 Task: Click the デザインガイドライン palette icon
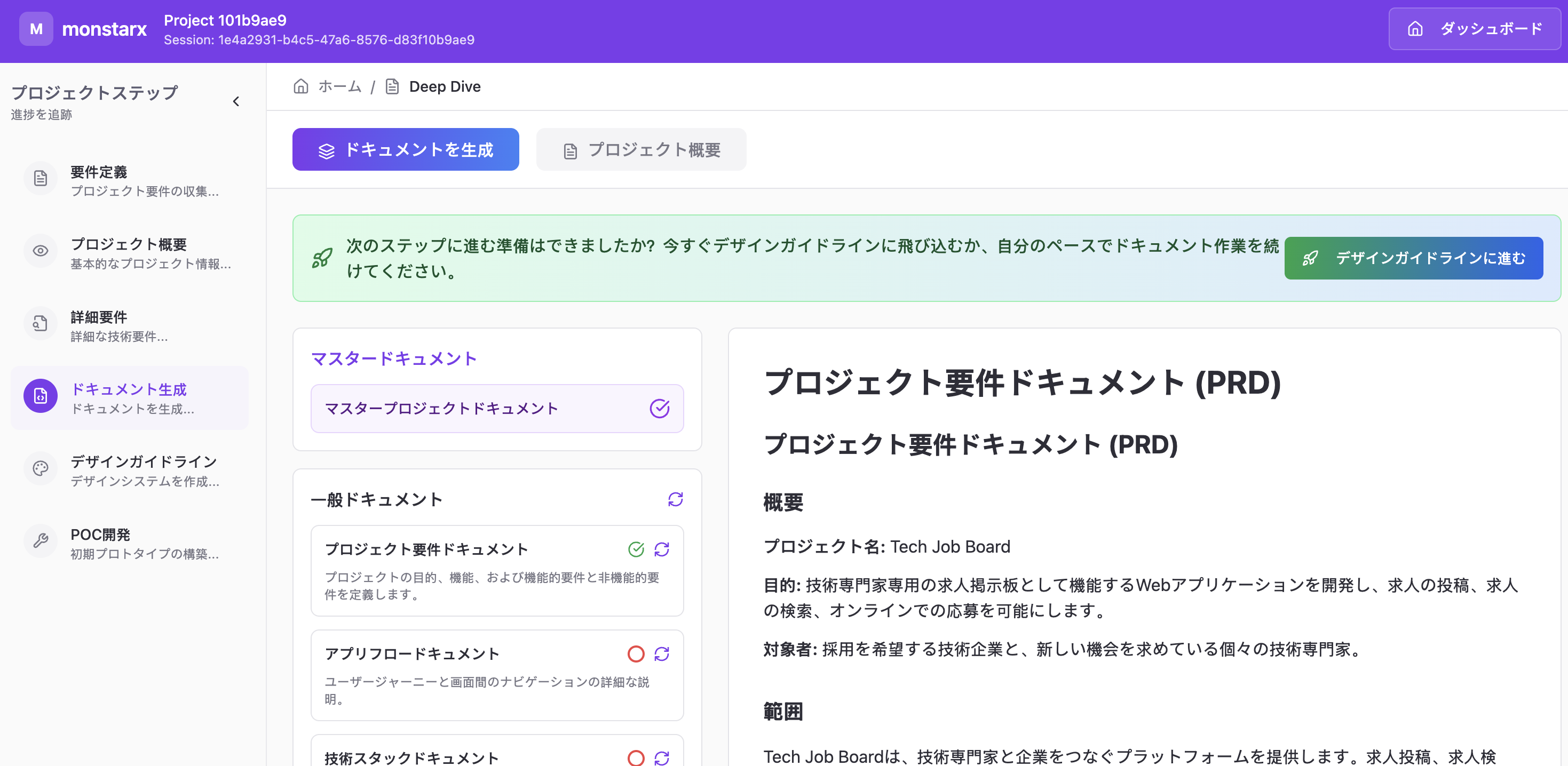[40, 468]
